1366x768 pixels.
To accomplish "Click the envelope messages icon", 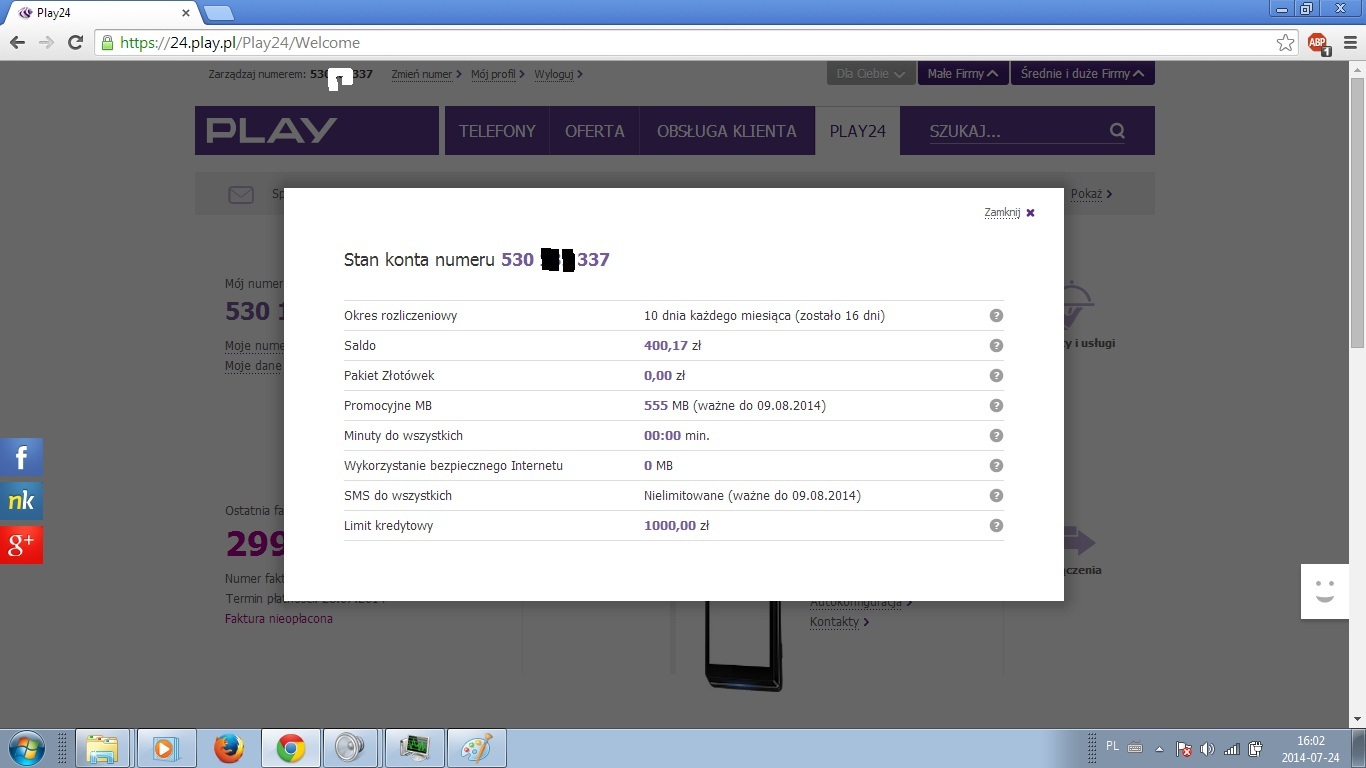I will coord(241,194).
